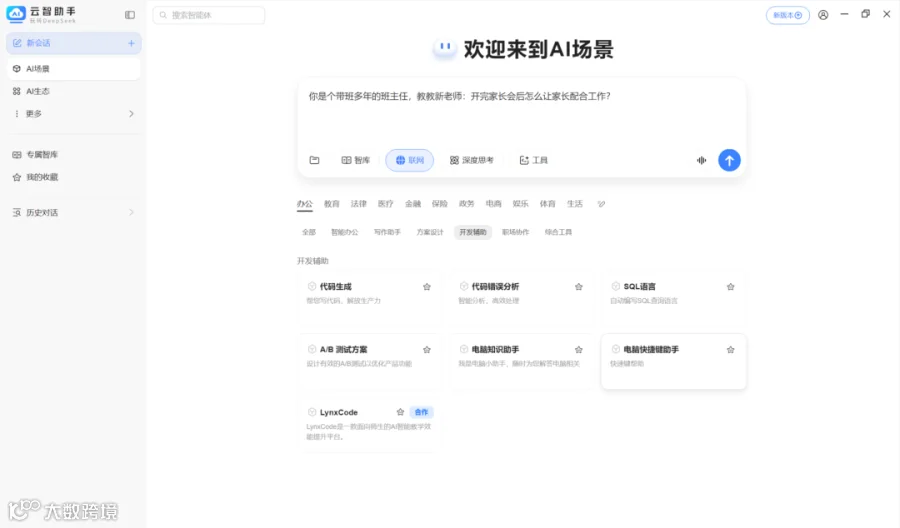900x528 pixels.
Task: Start a 新会话 new conversation
Action: coord(73,43)
